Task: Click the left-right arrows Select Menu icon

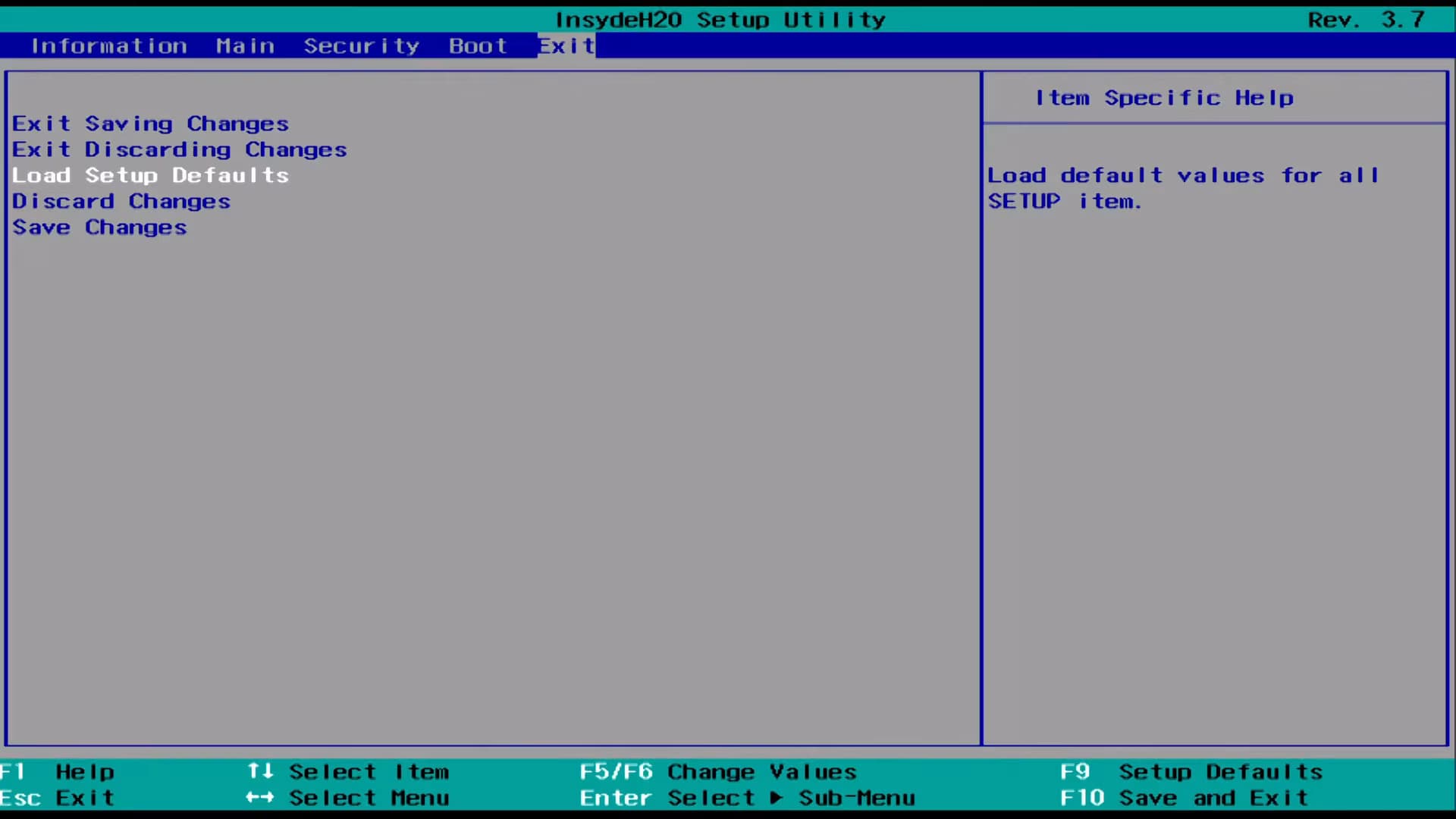Action: point(260,798)
